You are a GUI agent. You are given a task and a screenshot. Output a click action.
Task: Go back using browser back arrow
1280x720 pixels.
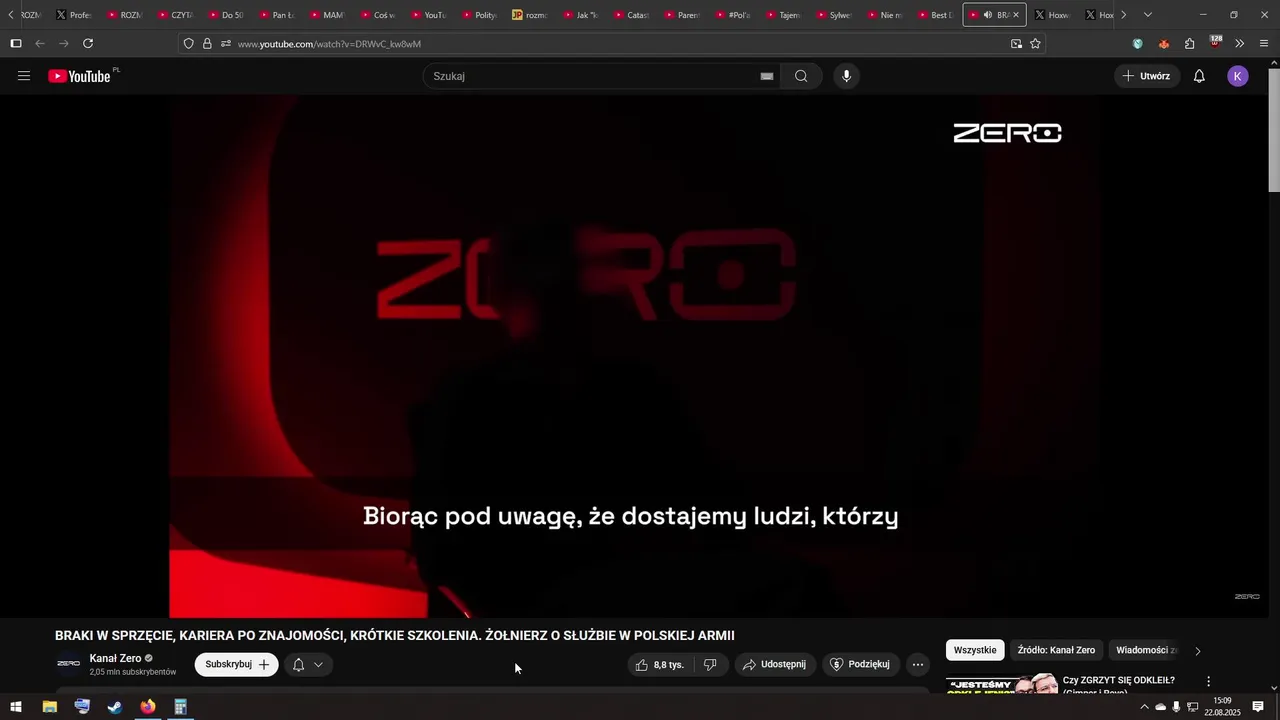click(40, 43)
